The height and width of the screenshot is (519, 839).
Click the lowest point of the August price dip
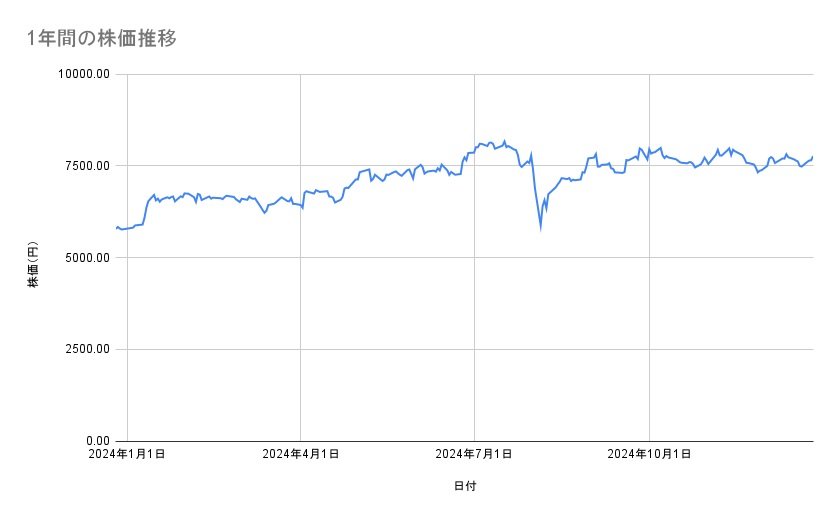coord(541,228)
